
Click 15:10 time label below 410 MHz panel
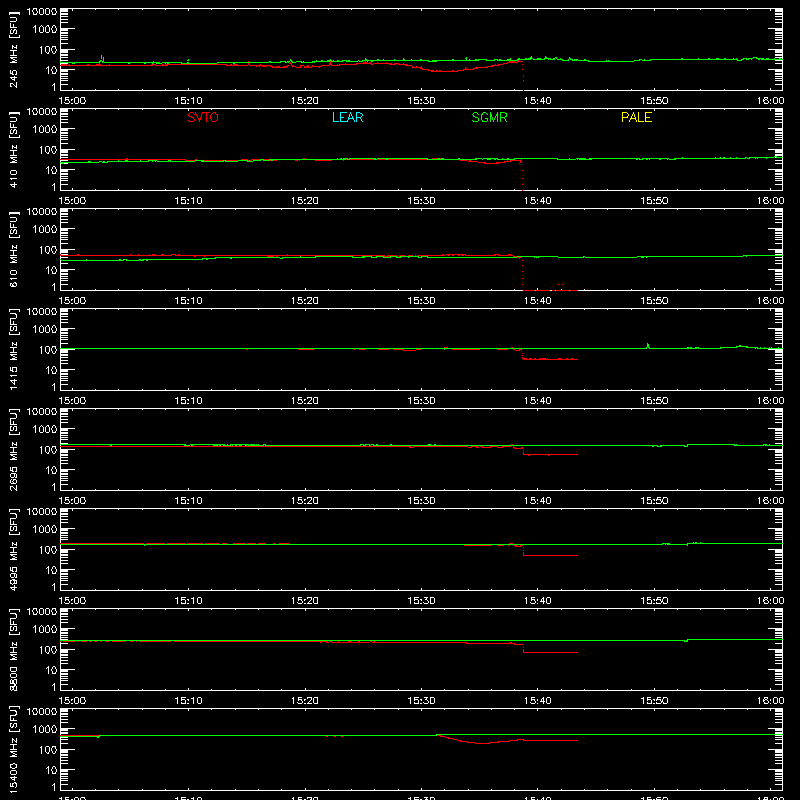[x=188, y=201]
